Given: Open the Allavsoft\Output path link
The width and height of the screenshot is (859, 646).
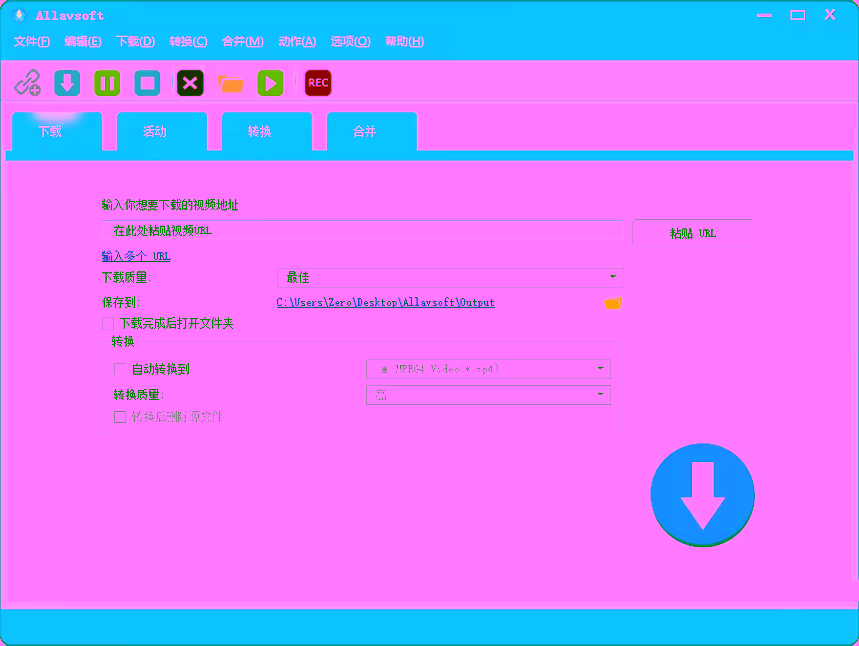Looking at the screenshot, I should pyautogui.click(x=386, y=302).
